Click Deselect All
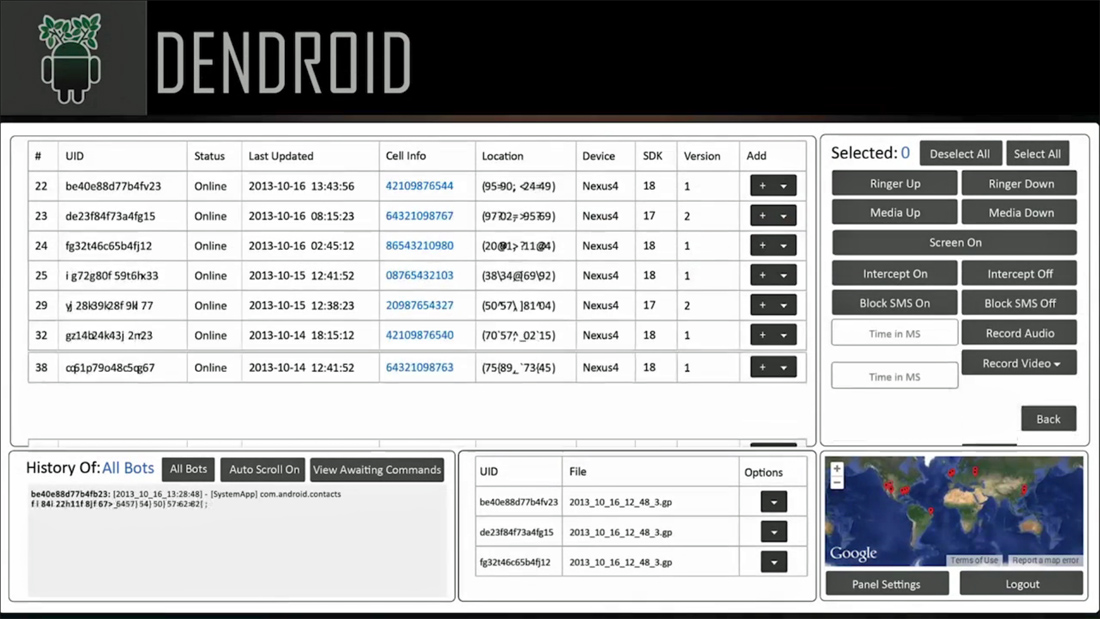The width and height of the screenshot is (1100, 619). coord(960,154)
